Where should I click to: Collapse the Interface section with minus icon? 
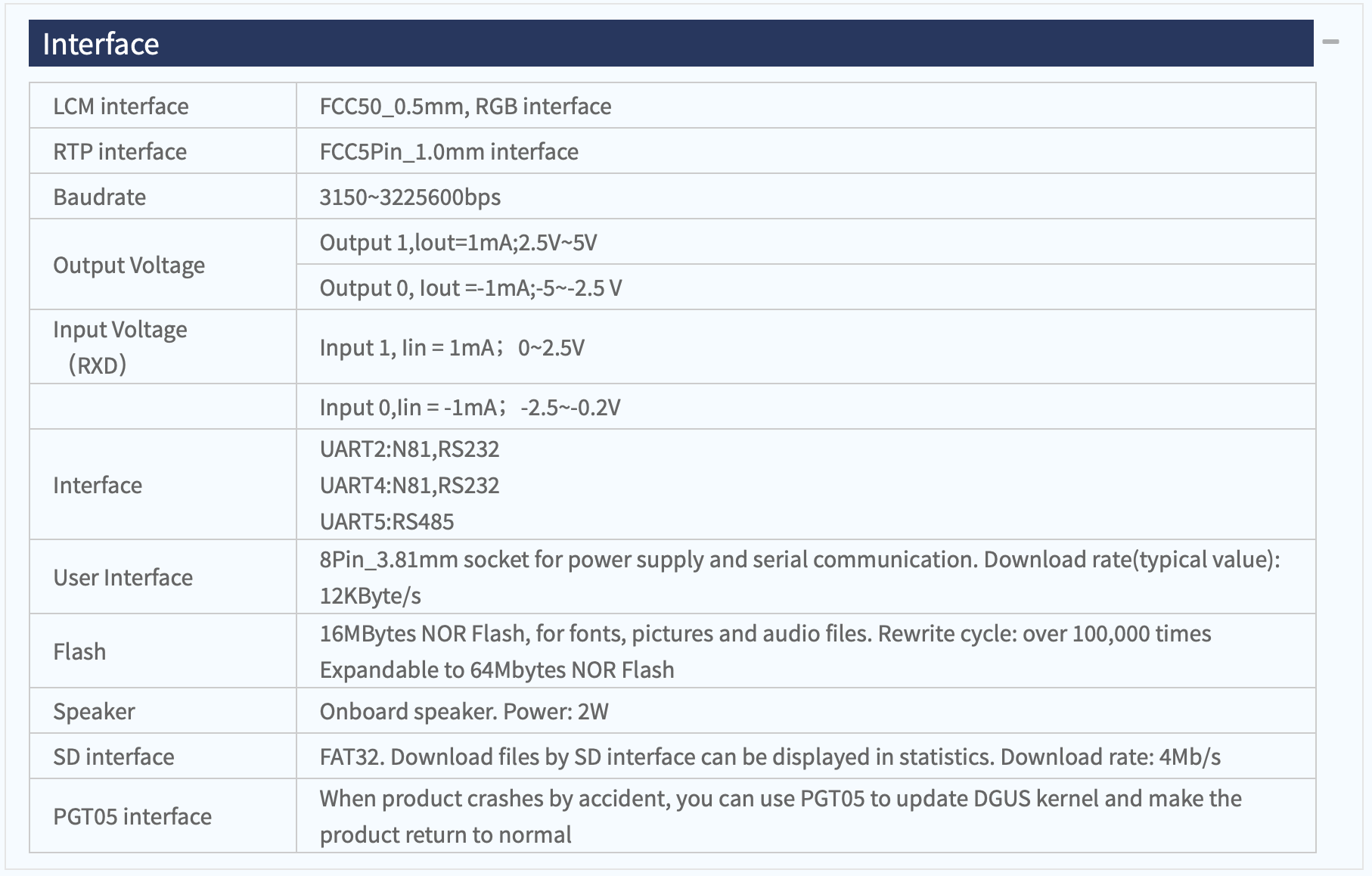1330,42
